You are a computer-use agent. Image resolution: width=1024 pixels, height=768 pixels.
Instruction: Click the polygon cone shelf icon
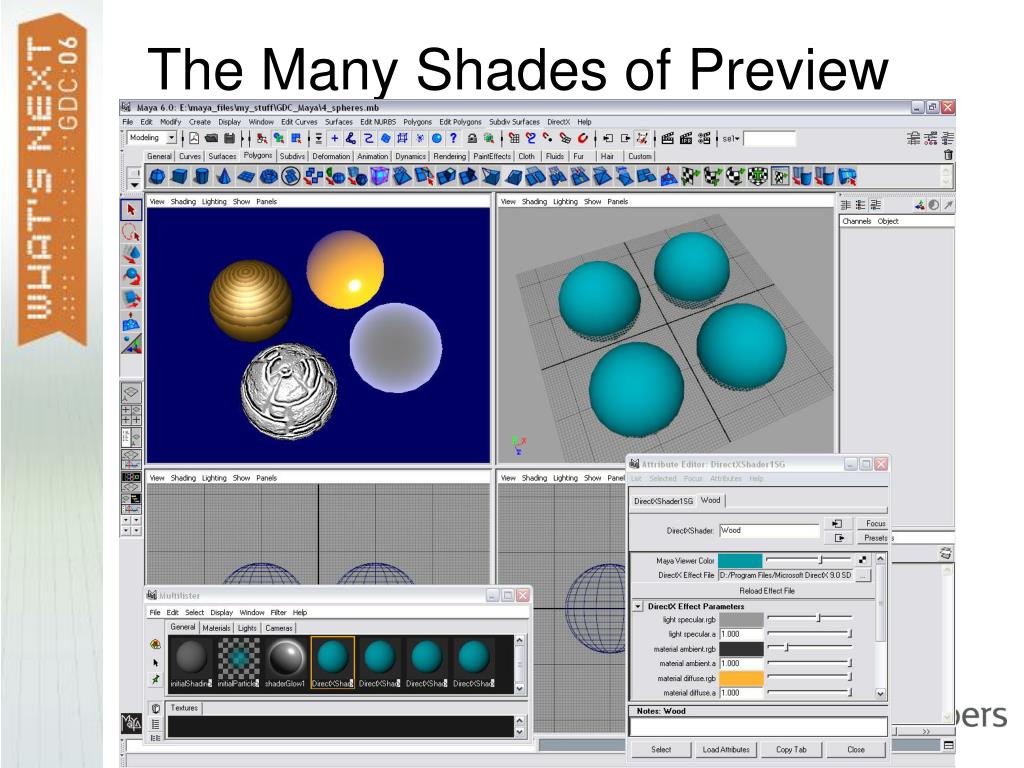click(x=224, y=176)
